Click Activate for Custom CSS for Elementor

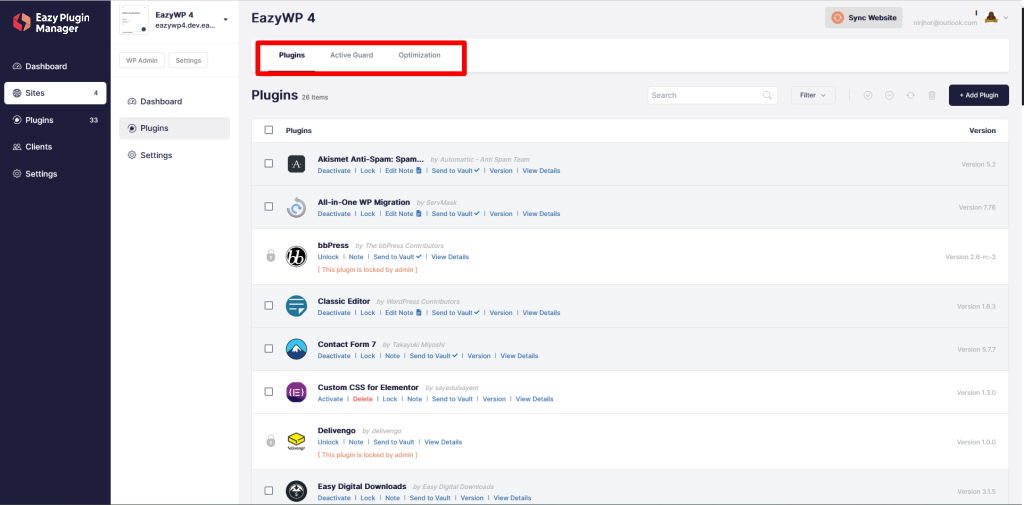coord(330,399)
